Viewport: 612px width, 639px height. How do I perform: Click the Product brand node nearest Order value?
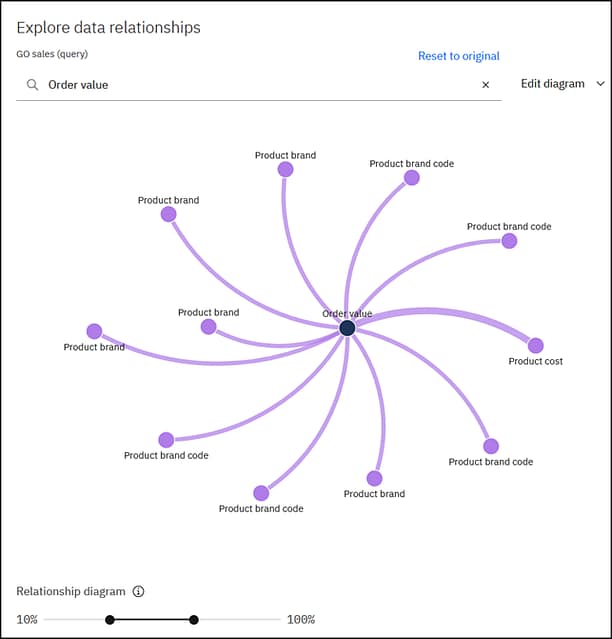208,327
